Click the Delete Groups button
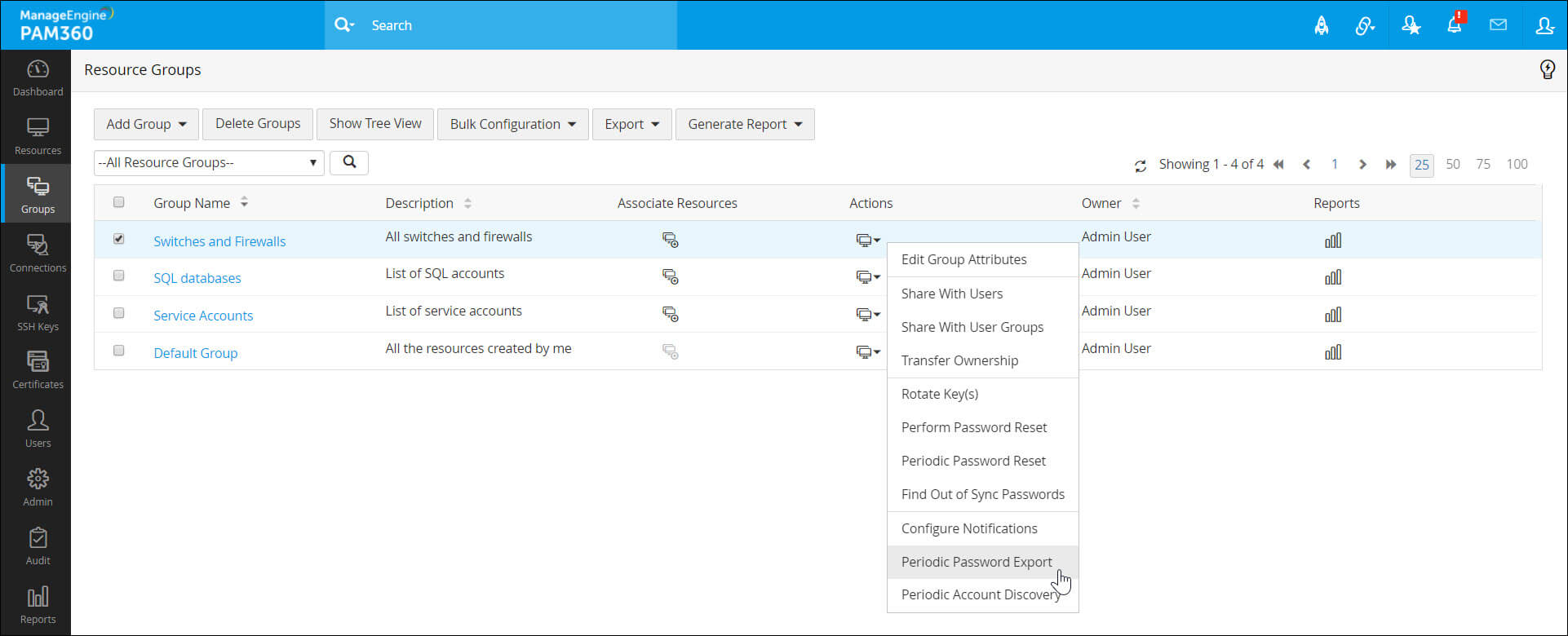The height and width of the screenshot is (636, 1568). (258, 124)
